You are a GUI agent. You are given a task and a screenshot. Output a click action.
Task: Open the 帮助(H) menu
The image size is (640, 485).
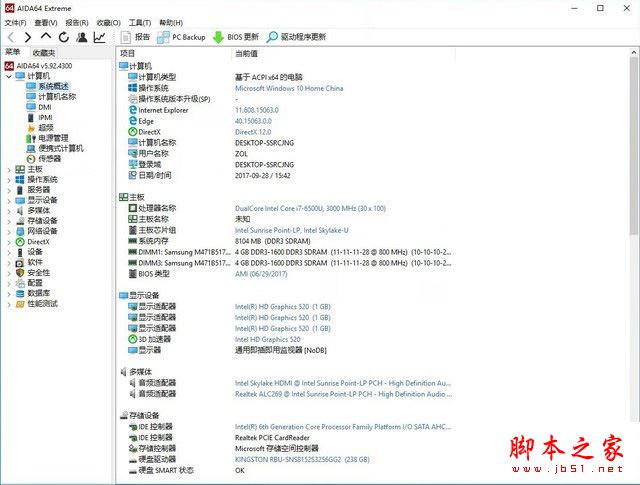click(171, 23)
